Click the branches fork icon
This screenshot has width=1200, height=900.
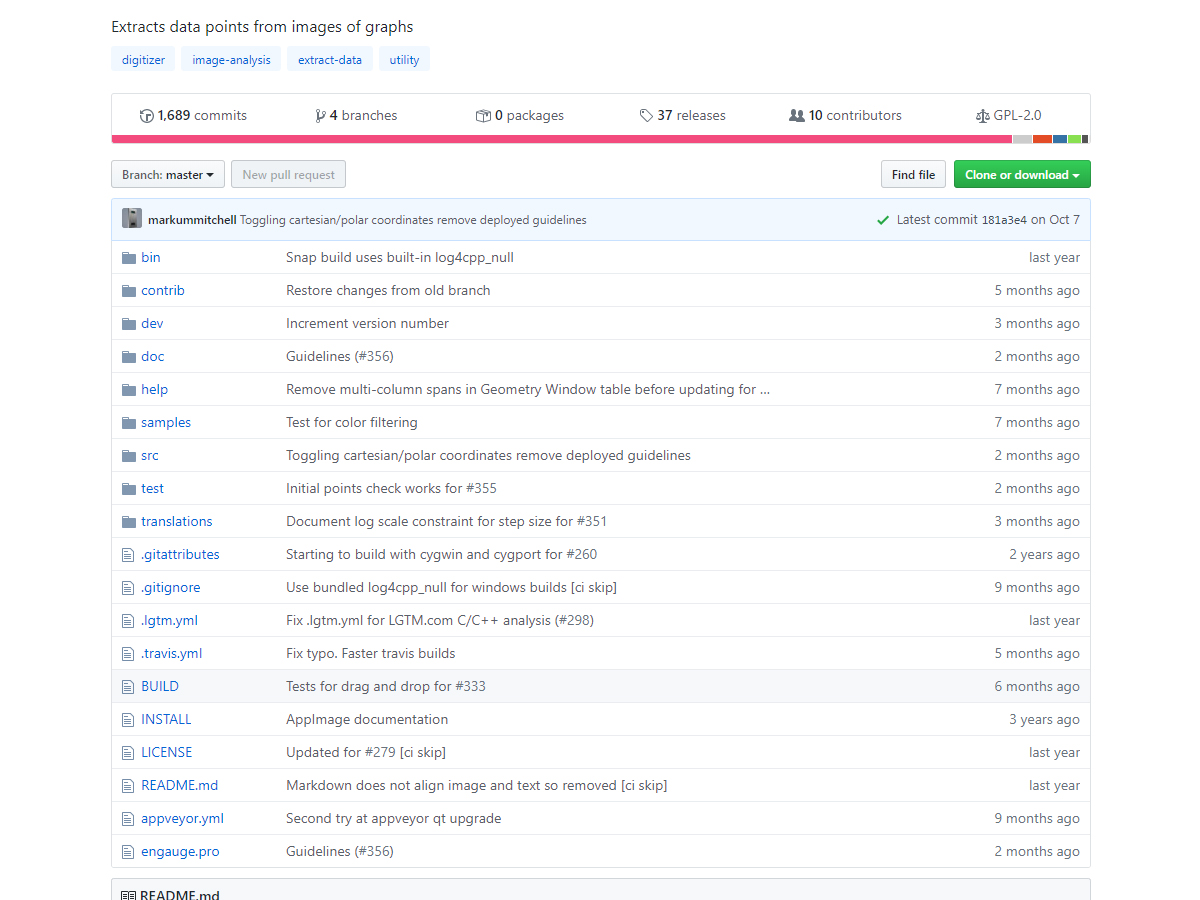pos(320,116)
